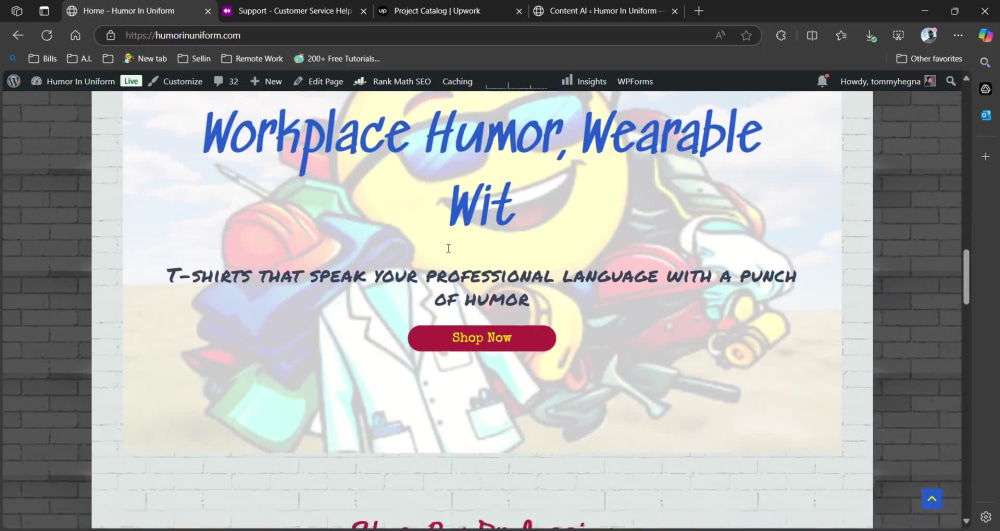Click the WordPress admin bar search icon
This screenshot has width=1000, height=531.
pyautogui.click(x=951, y=81)
